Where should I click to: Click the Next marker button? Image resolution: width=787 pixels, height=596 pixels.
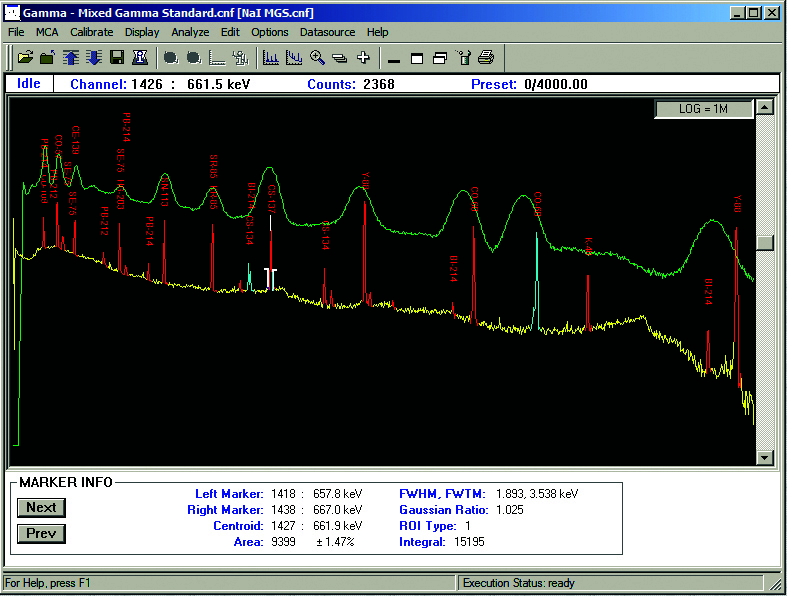coord(41,508)
